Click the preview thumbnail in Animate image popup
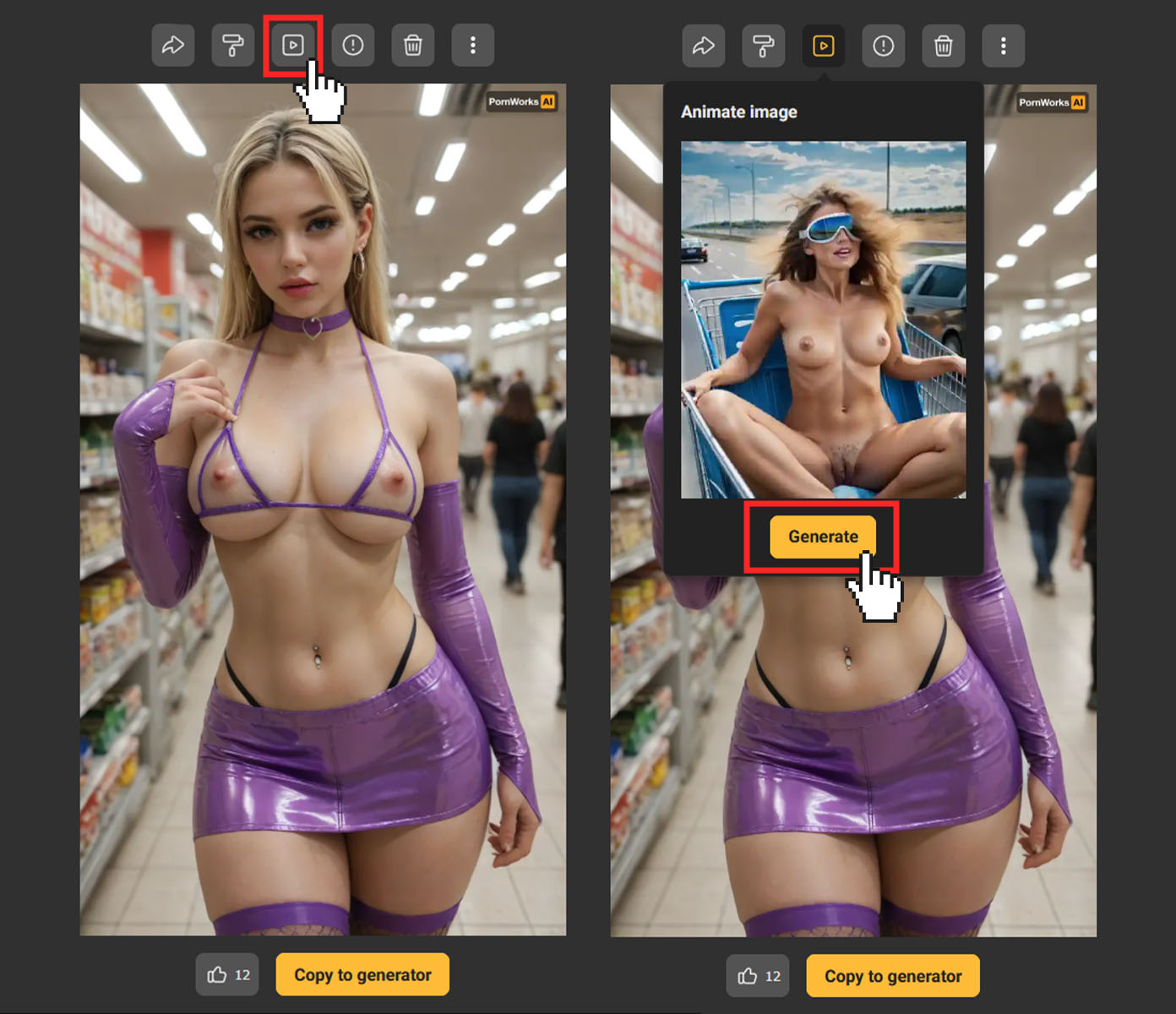Viewport: 1176px width, 1014px height. [x=823, y=319]
